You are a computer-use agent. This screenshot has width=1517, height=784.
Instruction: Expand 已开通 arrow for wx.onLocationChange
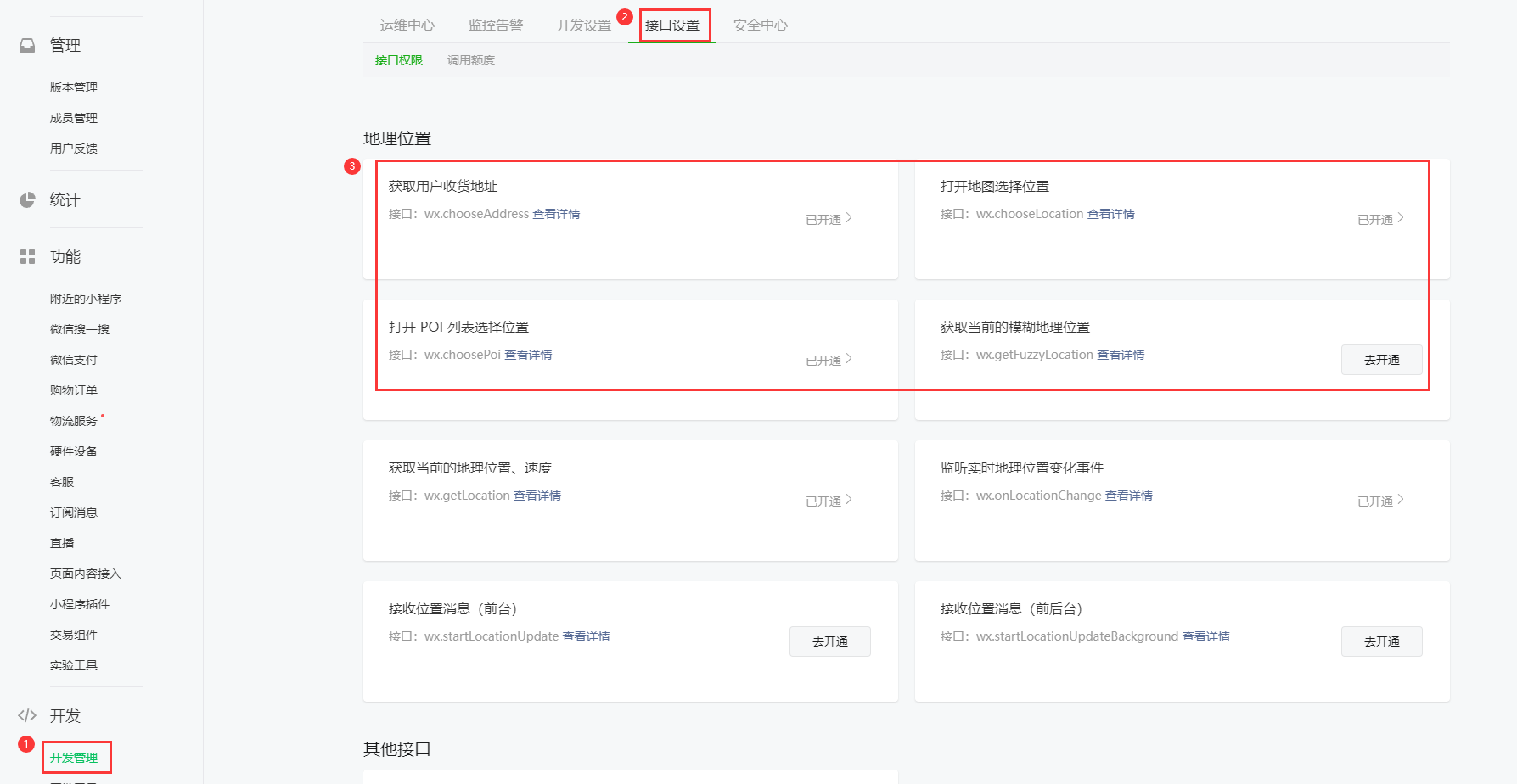click(1400, 500)
